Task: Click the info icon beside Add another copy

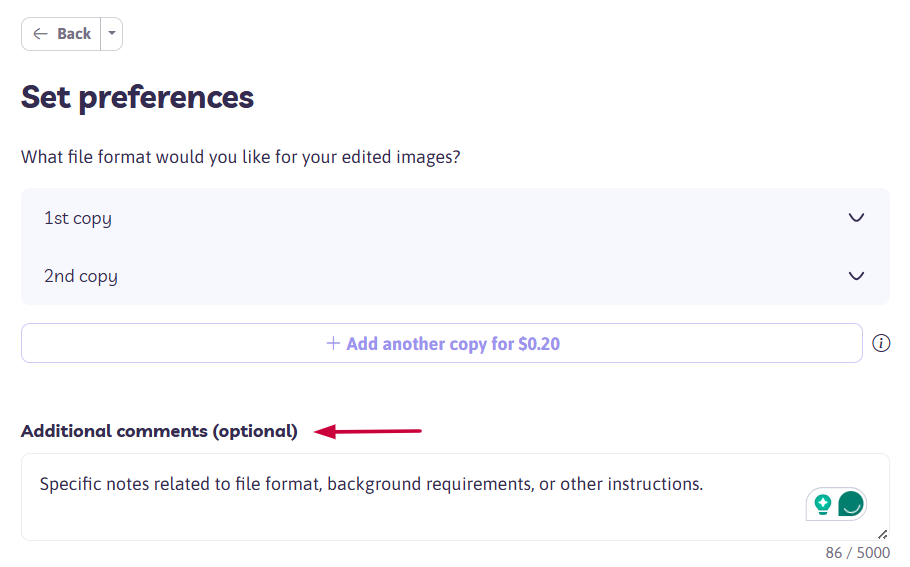Action: (881, 344)
